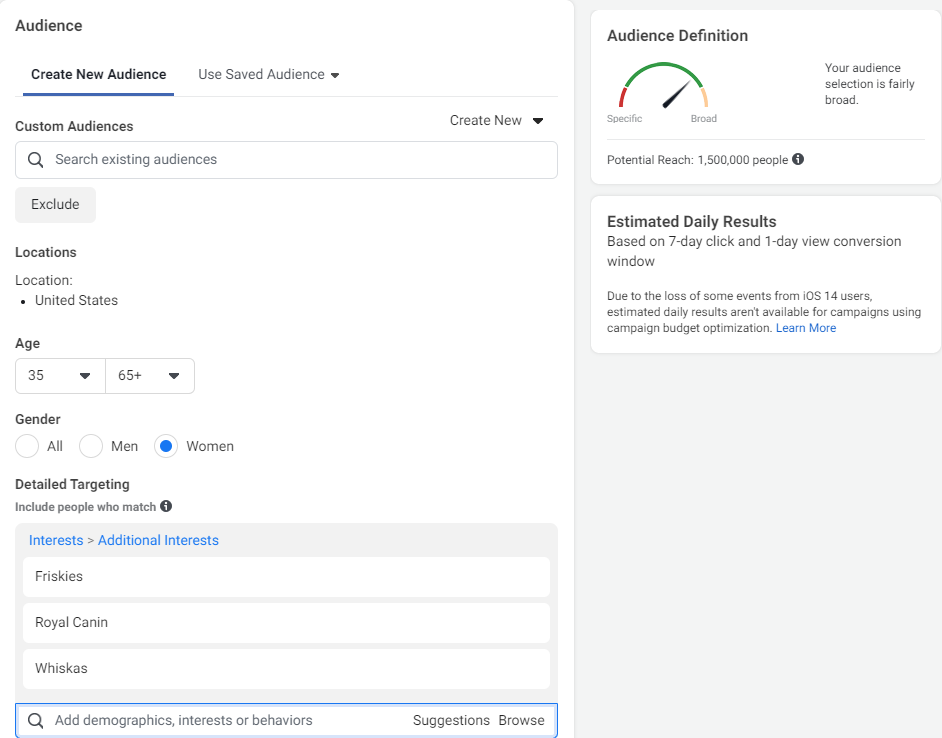
Task: Click info icon beside Include people who match
Action: pyautogui.click(x=166, y=506)
